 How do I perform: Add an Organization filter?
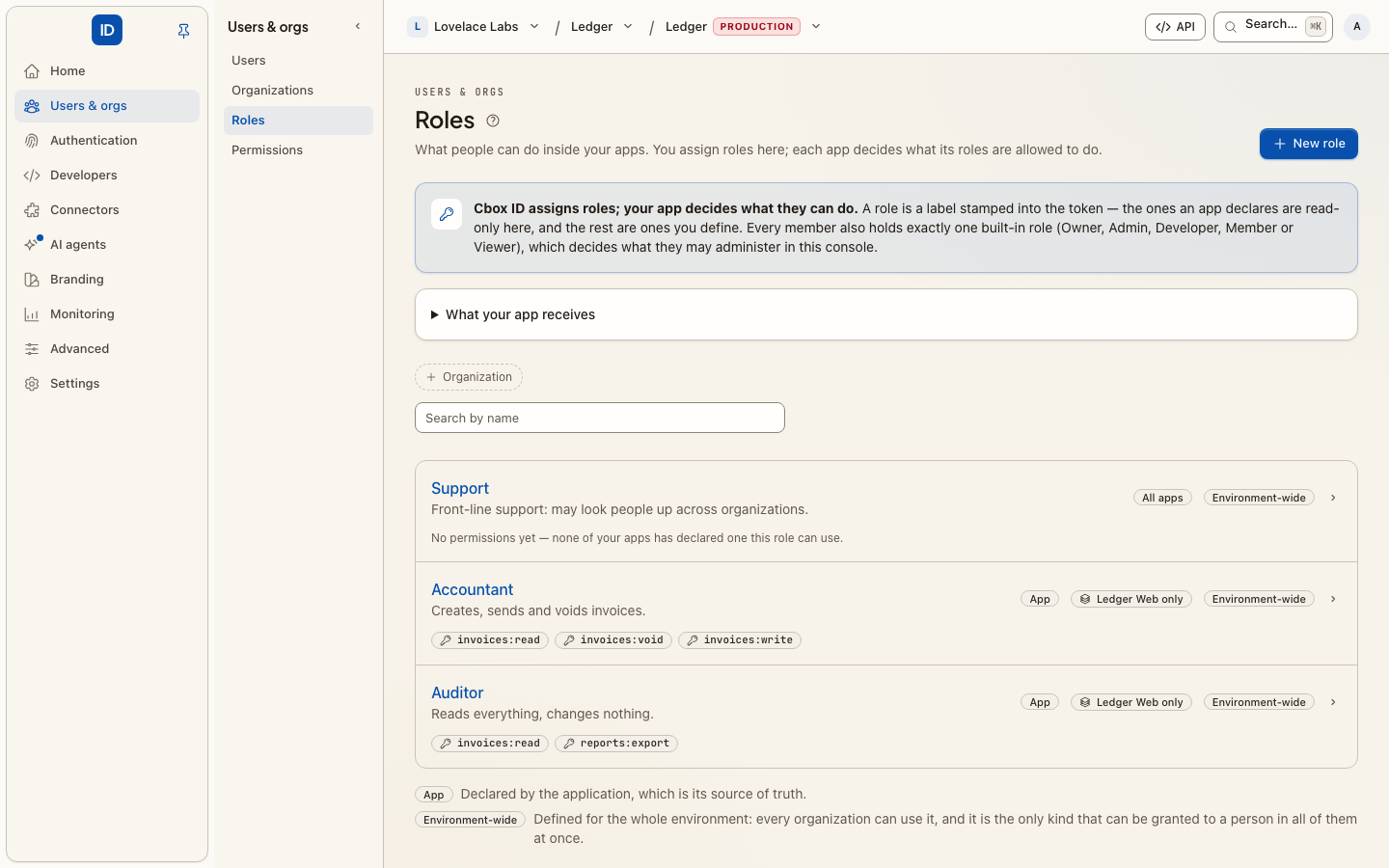[x=469, y=377]
